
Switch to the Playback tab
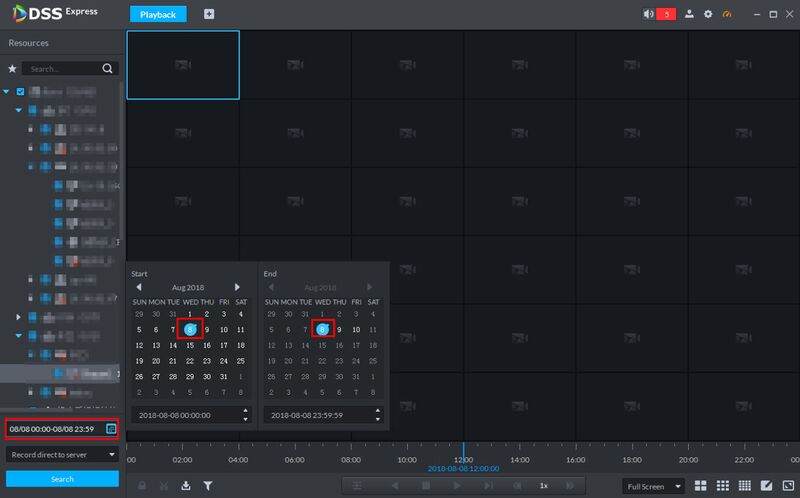click(x=158, y=14)
